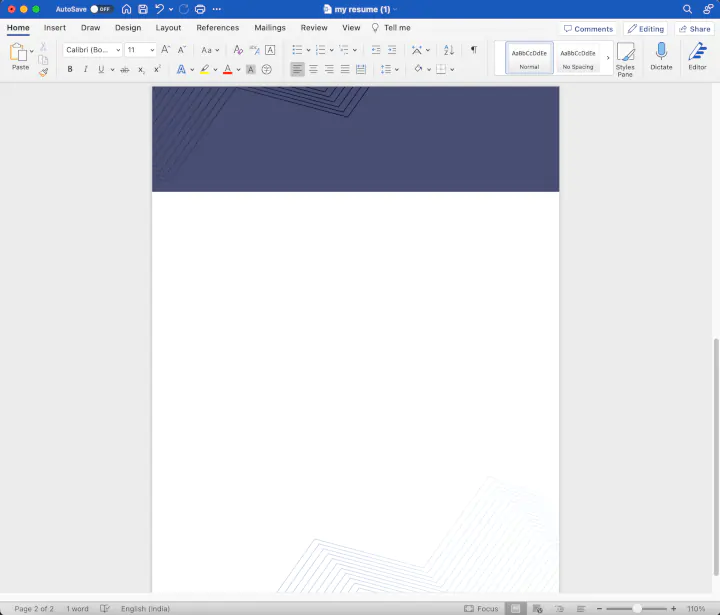Toggle Underline formatting
Viewport: 720px width, 615px height.
point(101,69)
